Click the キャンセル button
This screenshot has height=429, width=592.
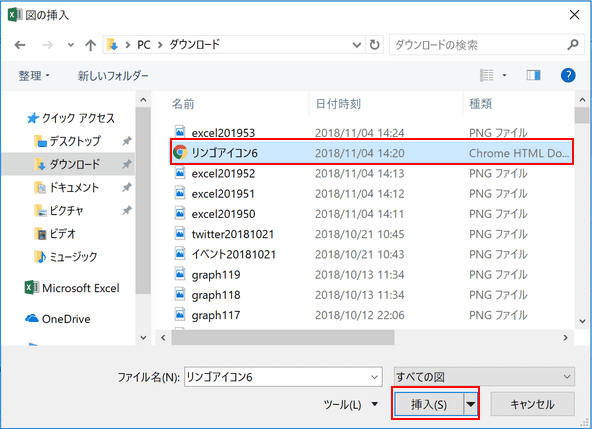(x=532, y=404)
